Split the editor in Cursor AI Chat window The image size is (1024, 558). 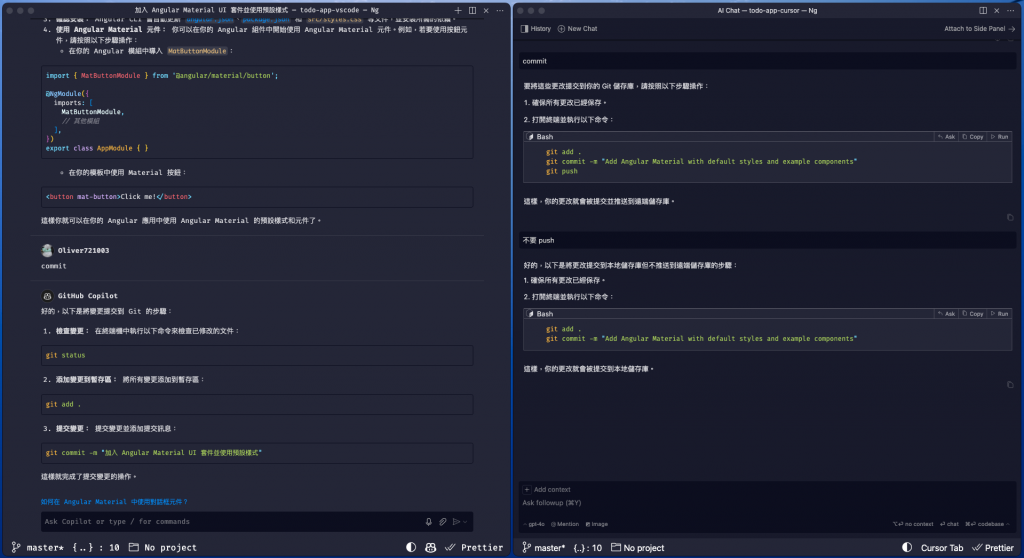(983, 10)
